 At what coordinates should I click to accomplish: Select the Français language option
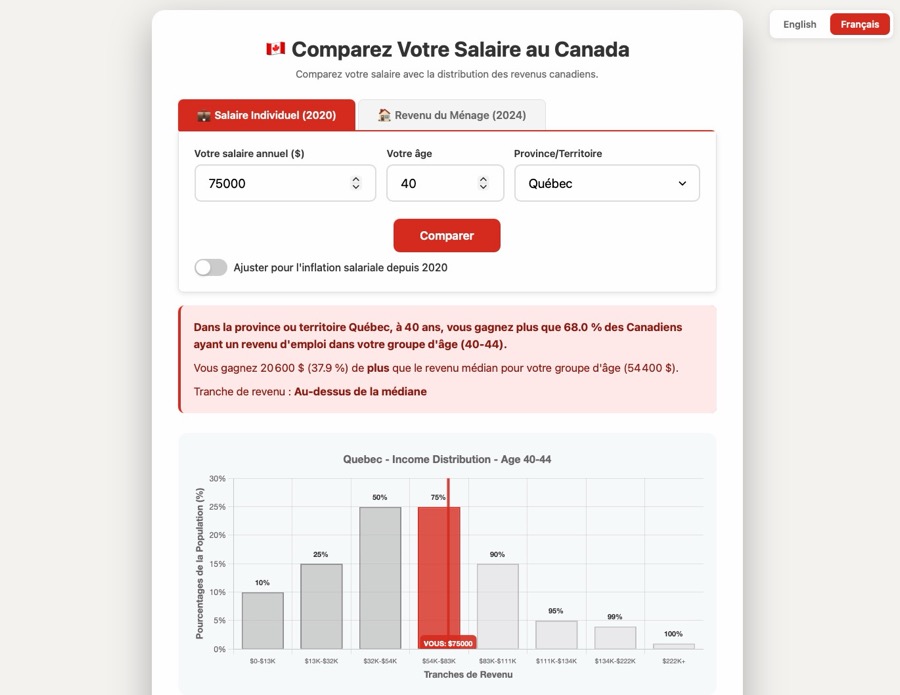[859, 24]
